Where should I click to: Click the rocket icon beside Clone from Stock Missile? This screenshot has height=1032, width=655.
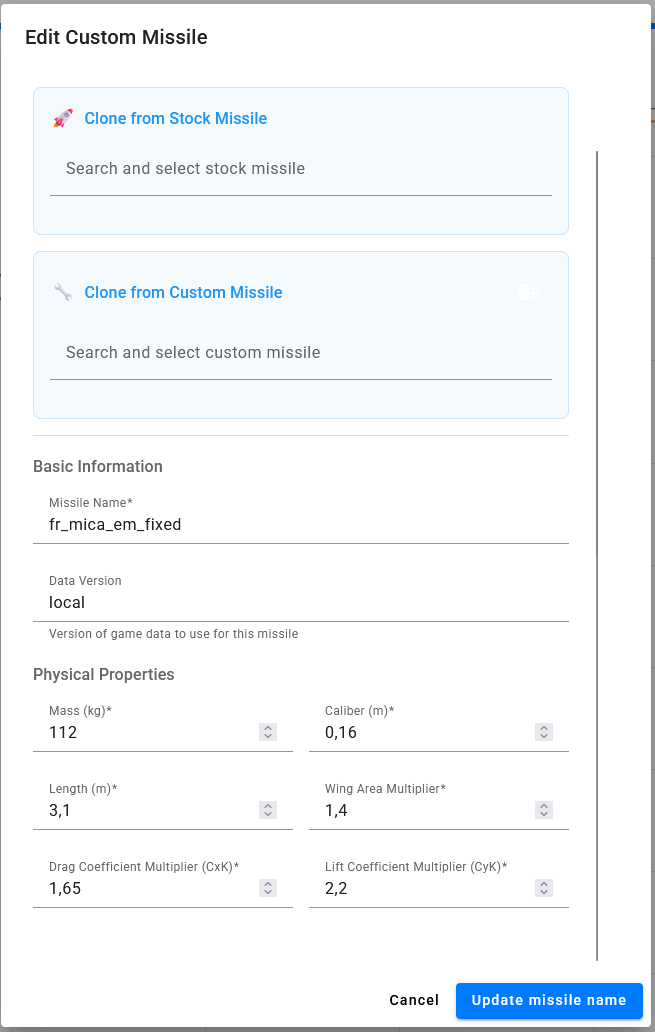point(63,118)
